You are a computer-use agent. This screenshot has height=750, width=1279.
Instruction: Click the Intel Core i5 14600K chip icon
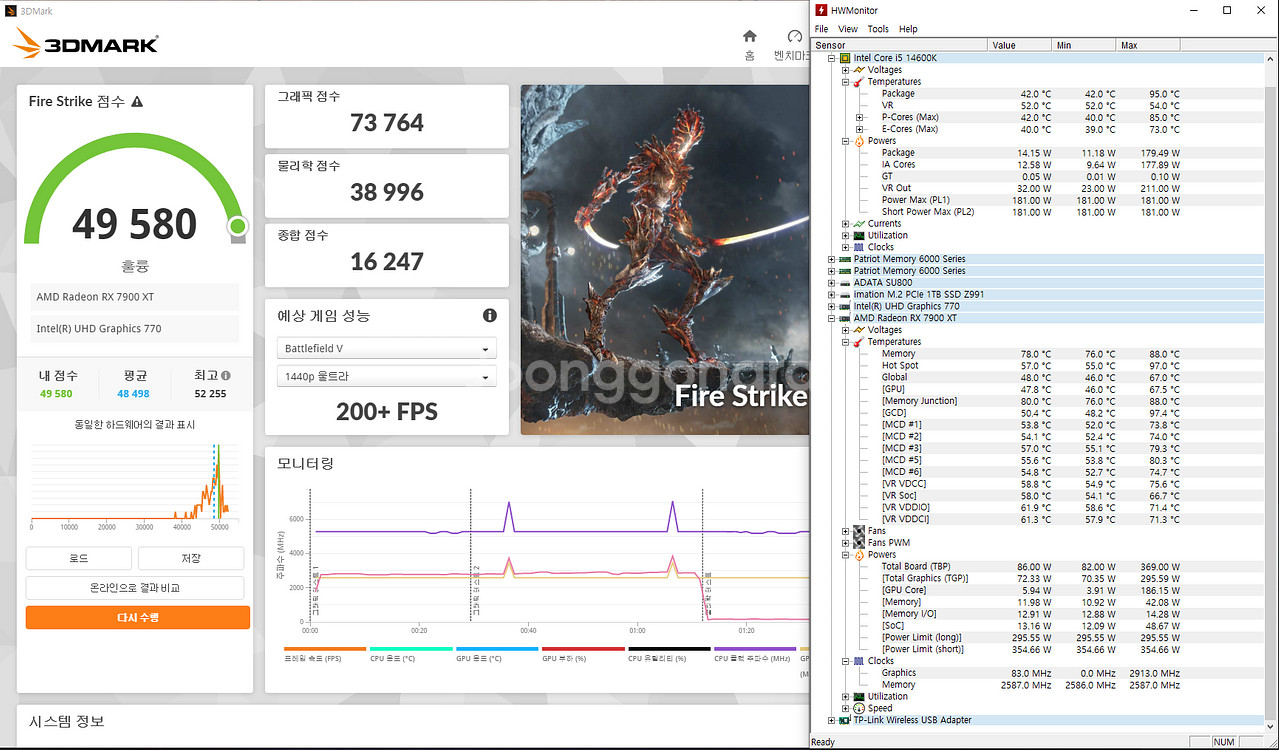coord(845,58)
